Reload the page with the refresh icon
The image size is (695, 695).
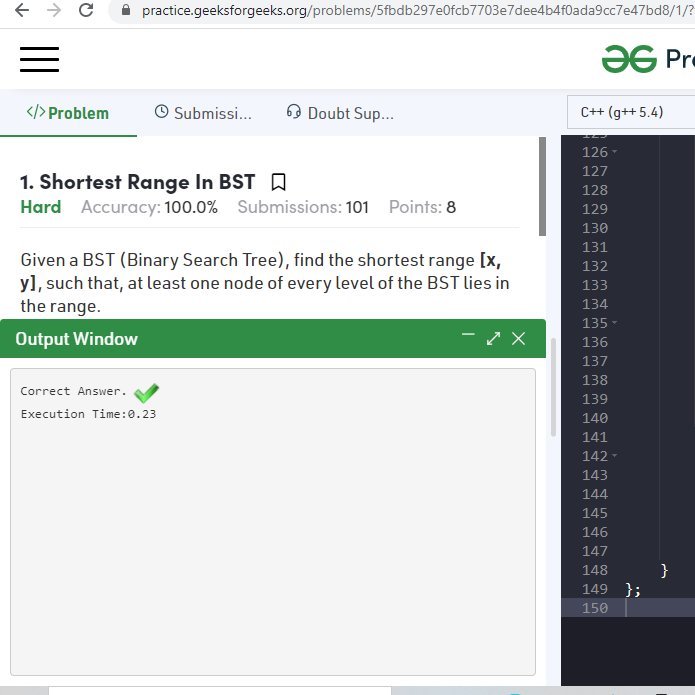coord(86,10)
